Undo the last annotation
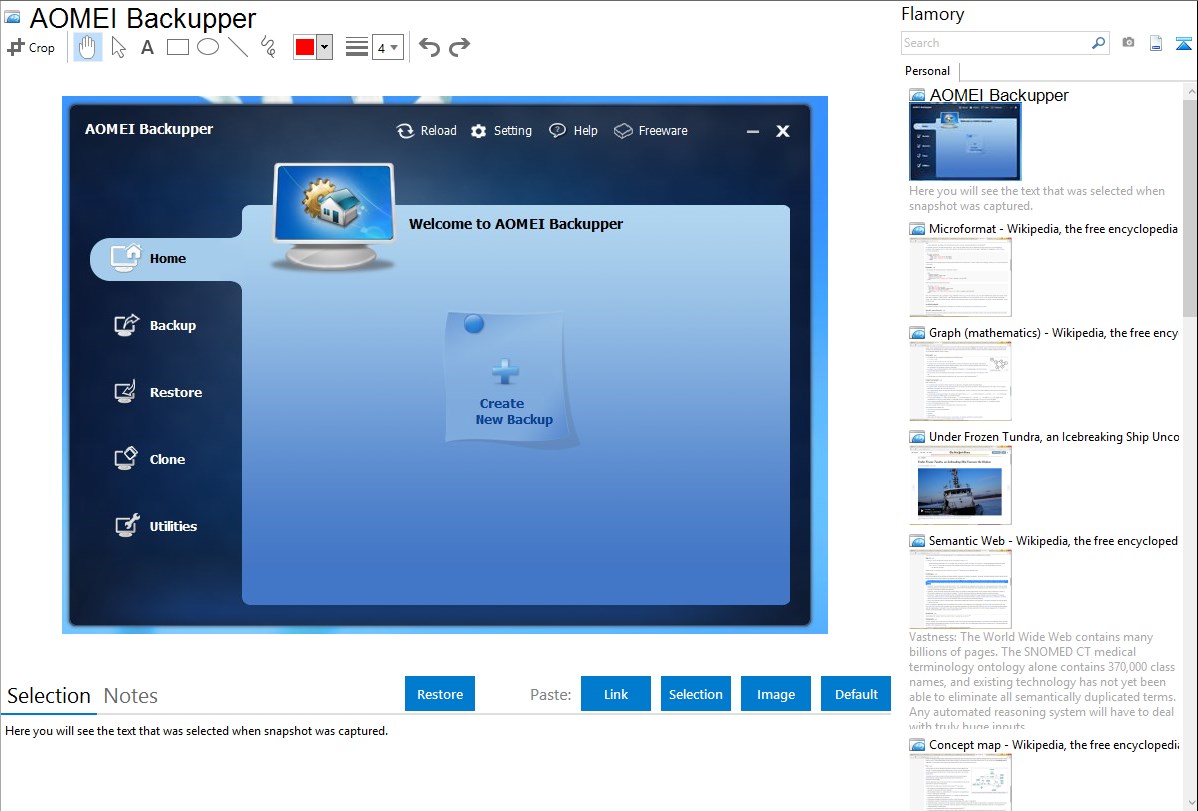 point(429,47)
